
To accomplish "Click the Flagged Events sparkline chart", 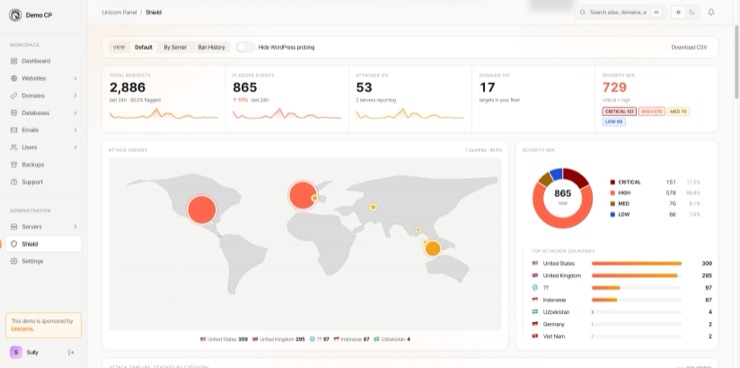I will point(286,114).
